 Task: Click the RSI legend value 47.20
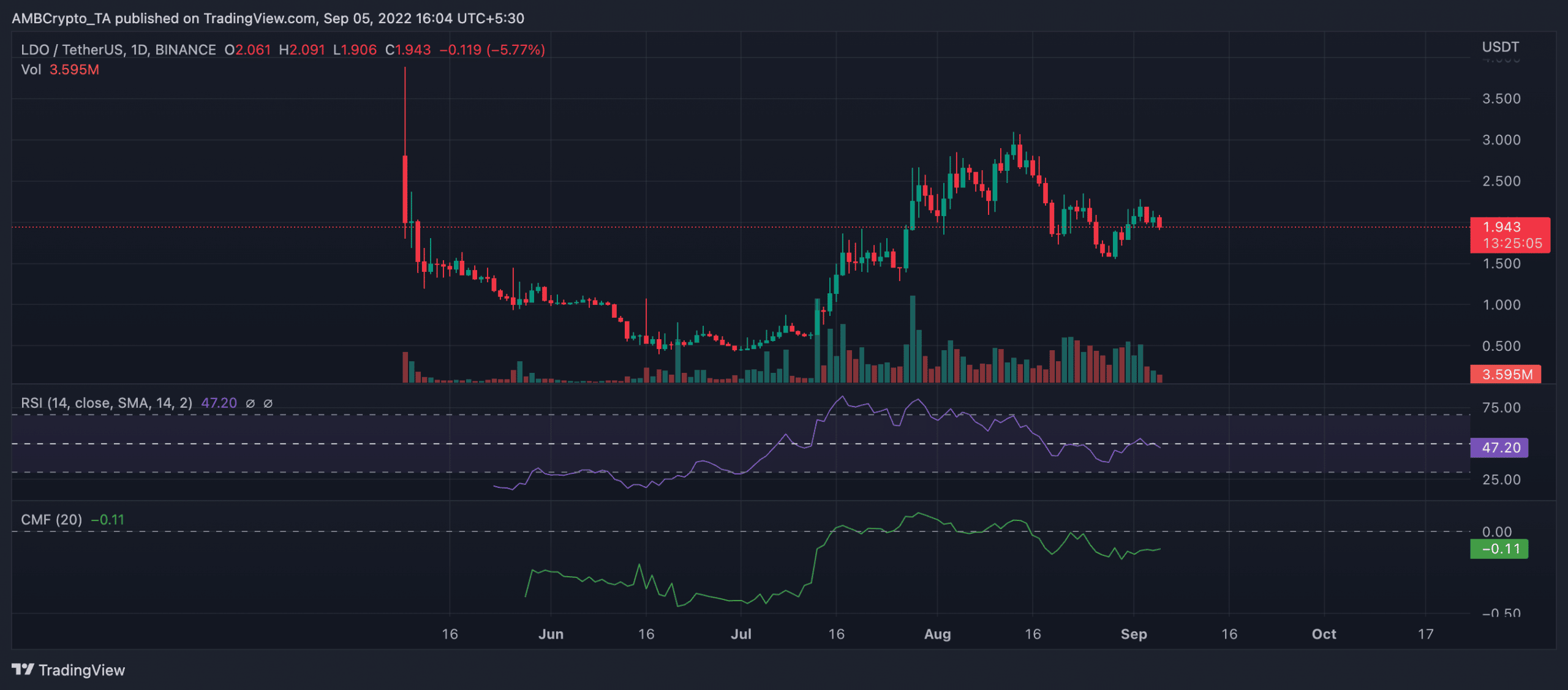tap(219, 403)
